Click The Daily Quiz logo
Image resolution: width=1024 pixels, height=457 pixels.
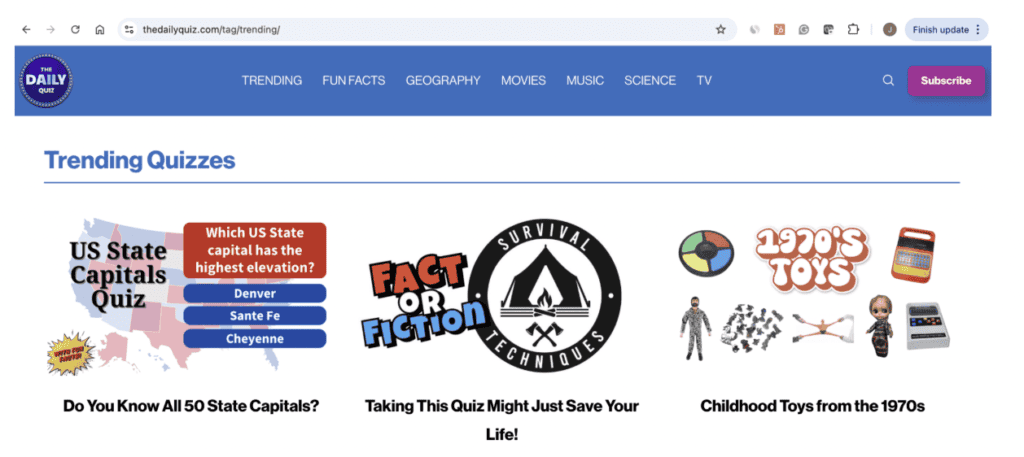tap(46, 81)
